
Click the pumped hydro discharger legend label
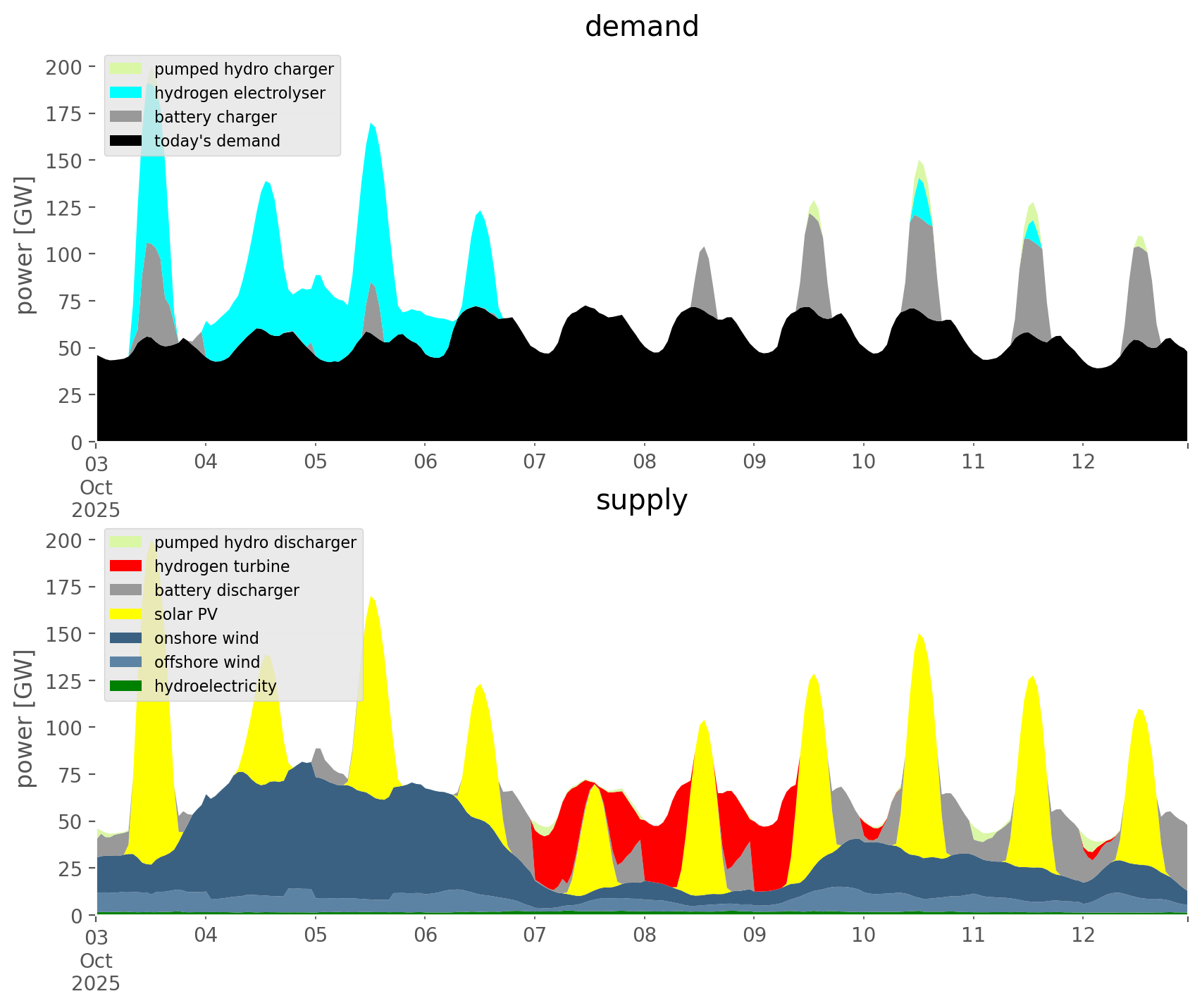pos(255,542)
